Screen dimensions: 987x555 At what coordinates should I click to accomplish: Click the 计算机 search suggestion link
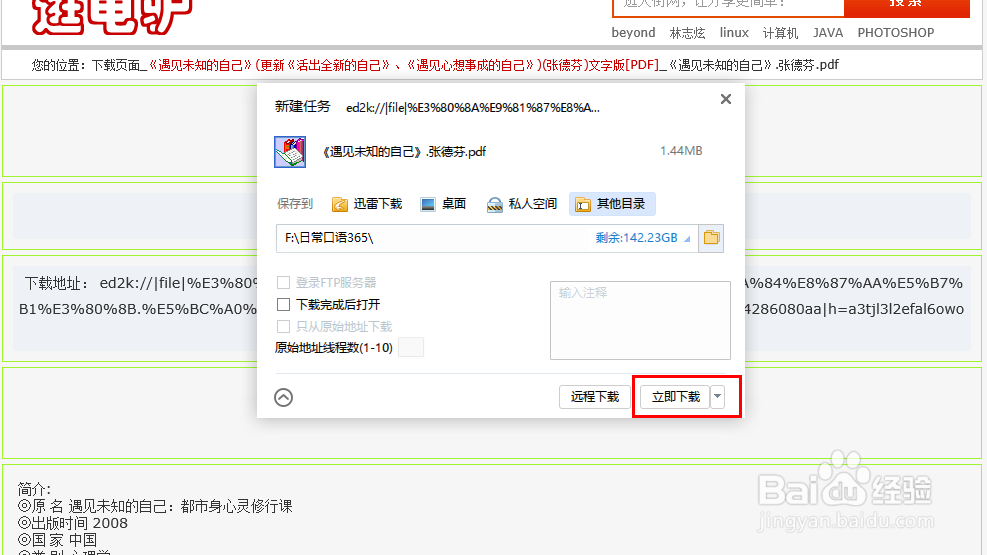[781, 33]
